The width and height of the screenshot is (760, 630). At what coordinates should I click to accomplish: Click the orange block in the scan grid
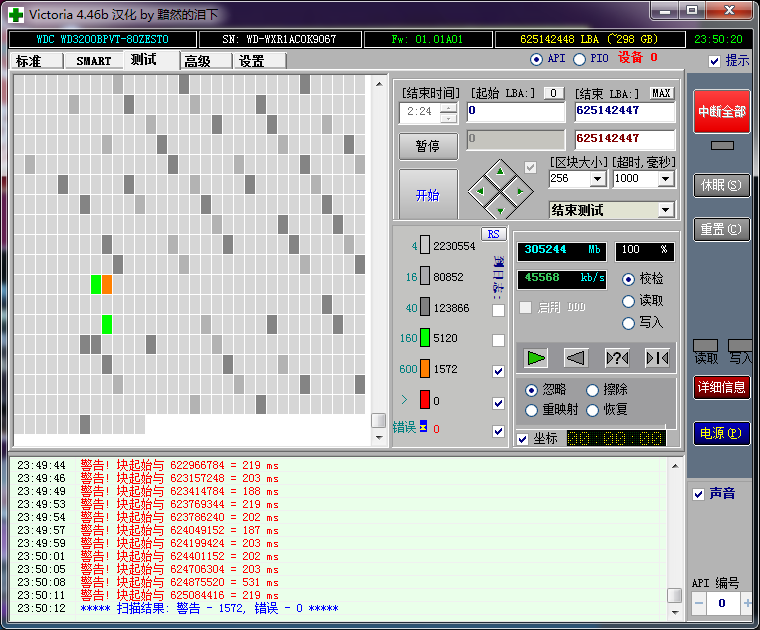point(107,284)
